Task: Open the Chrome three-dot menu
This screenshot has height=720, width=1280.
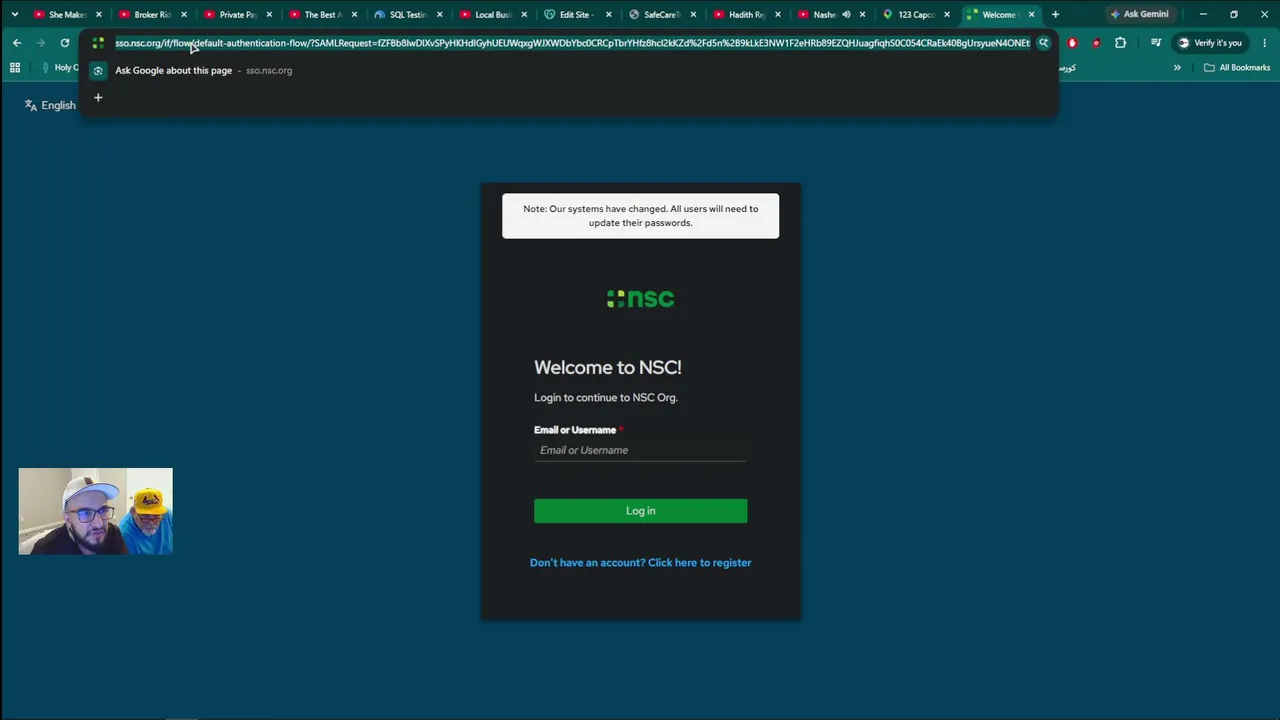Action: point(1264,43)
